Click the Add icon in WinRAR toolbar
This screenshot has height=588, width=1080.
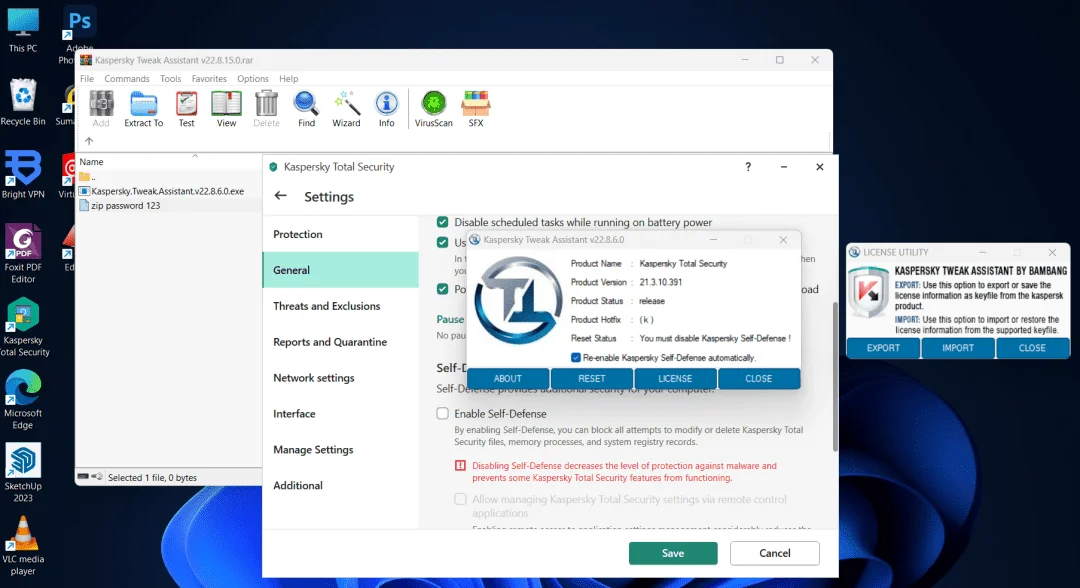tap(101, 109)
